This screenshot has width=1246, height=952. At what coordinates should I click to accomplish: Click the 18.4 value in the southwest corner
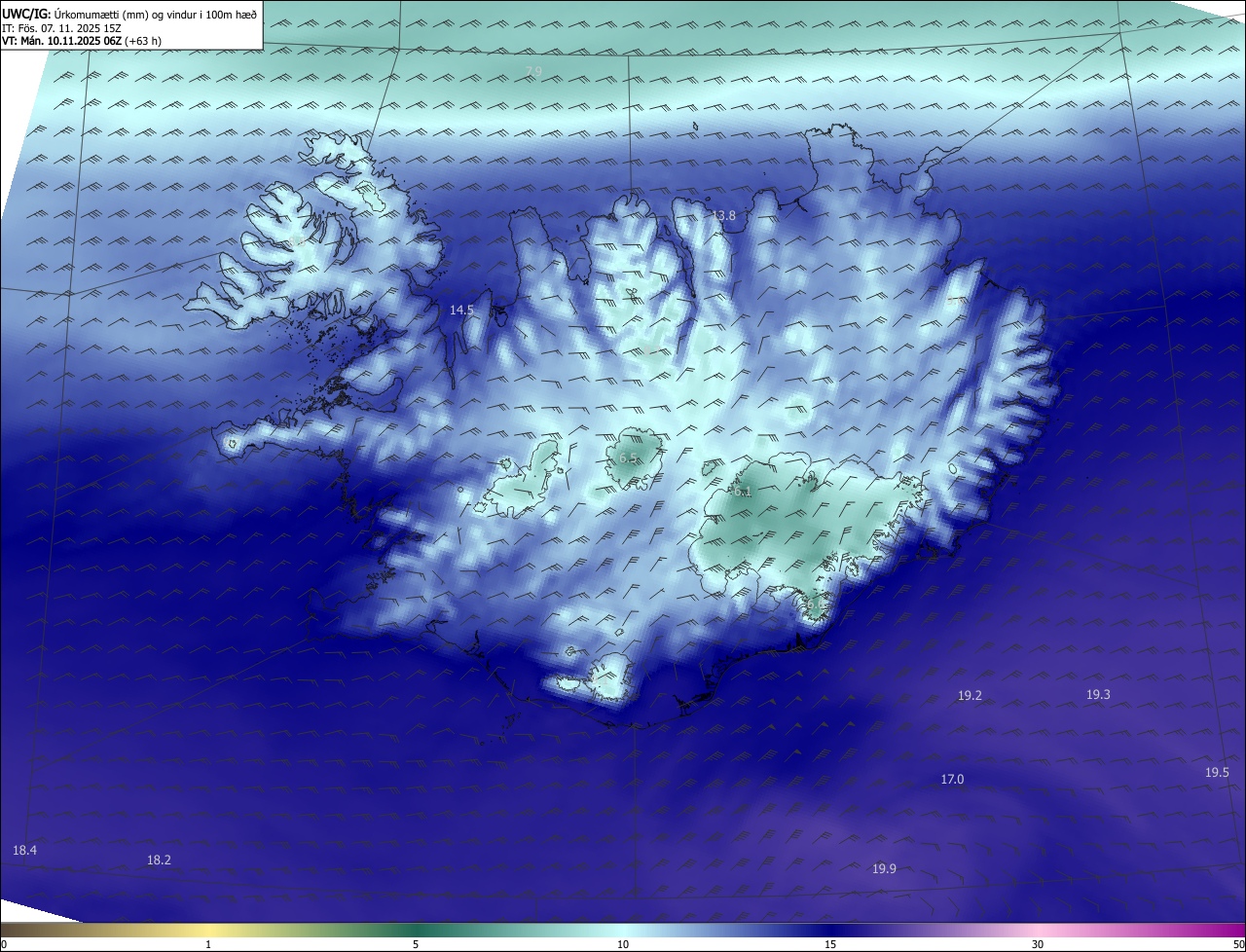(24, 850)
